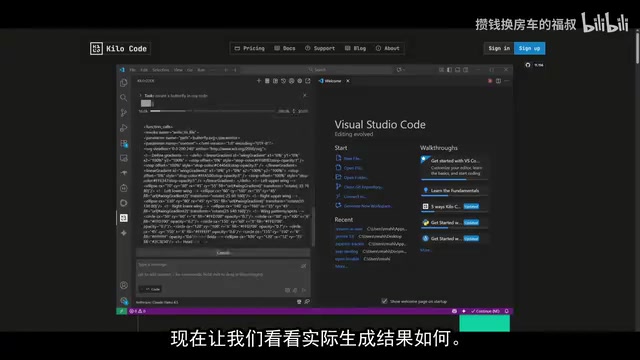Click the split editor icon right of Welcome tab
The width and height of the screenshot is (640, 360).
(x=498, y=81)
